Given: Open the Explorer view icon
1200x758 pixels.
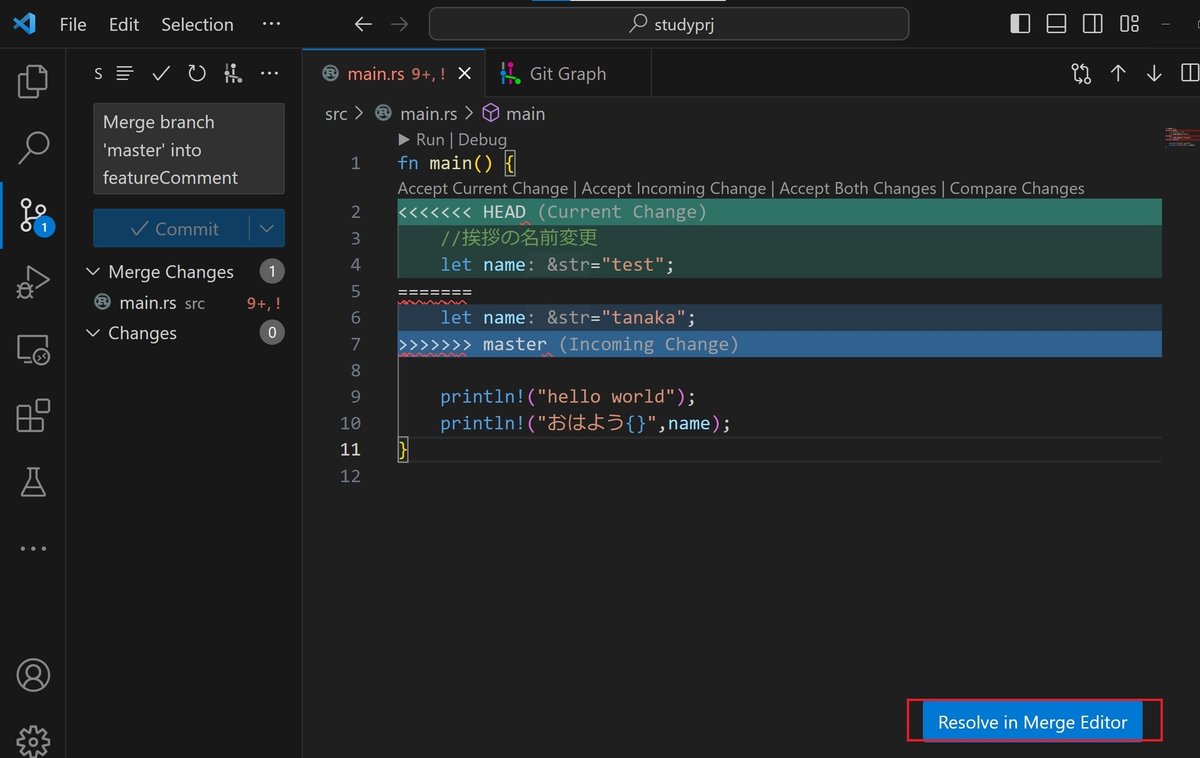Looking at the screenshot, I should coord(32,82).
